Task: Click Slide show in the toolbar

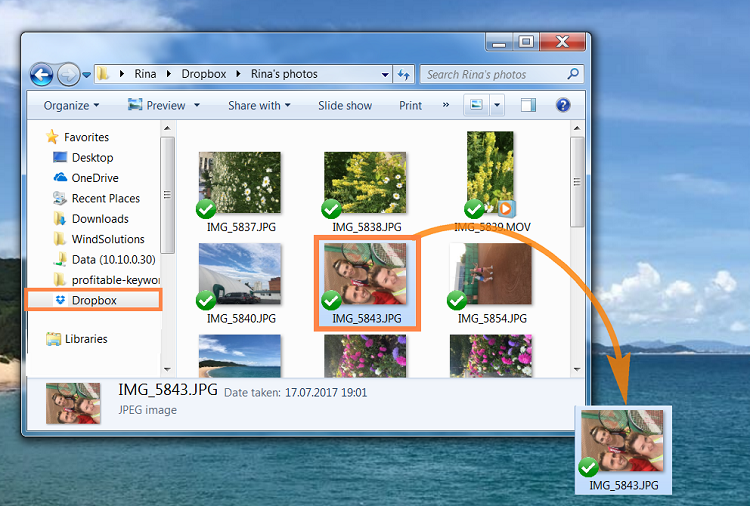Action: point(344,105)
